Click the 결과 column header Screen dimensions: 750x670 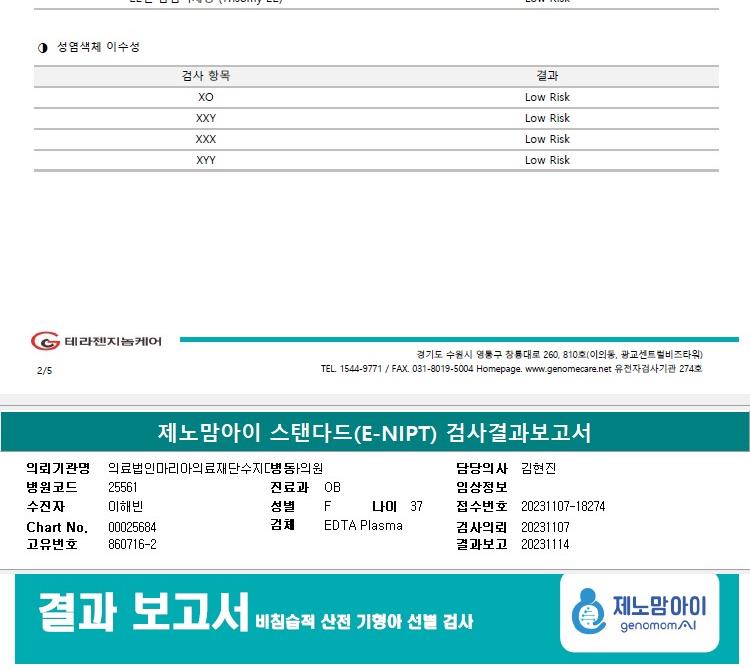(x=547, y=76)
